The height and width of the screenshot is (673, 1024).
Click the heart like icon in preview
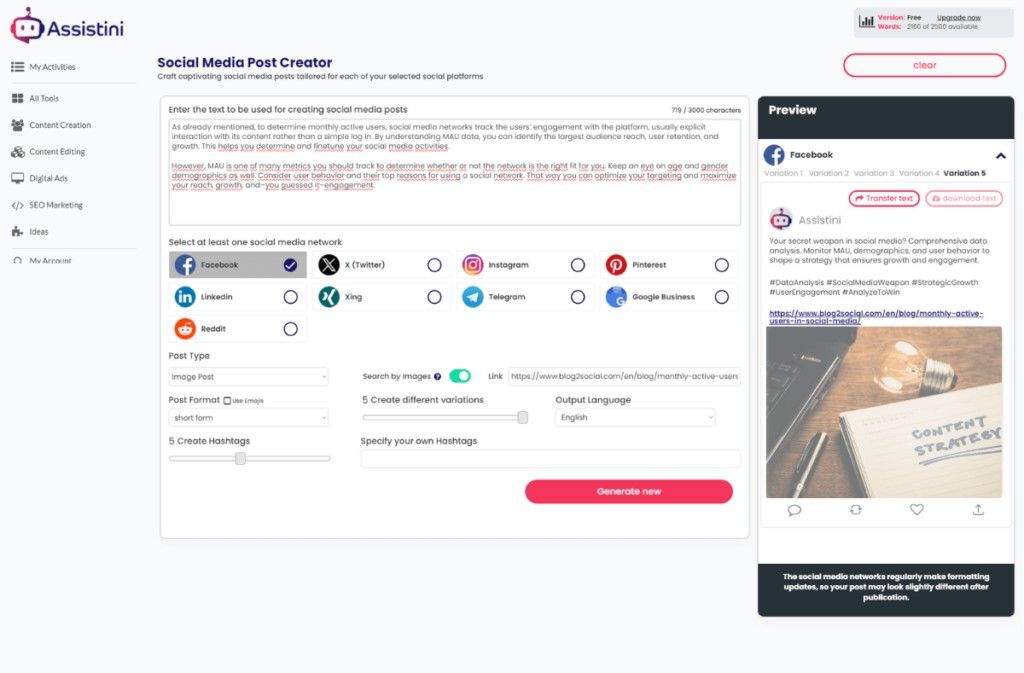pyautogui.click(x=917, y=509)
